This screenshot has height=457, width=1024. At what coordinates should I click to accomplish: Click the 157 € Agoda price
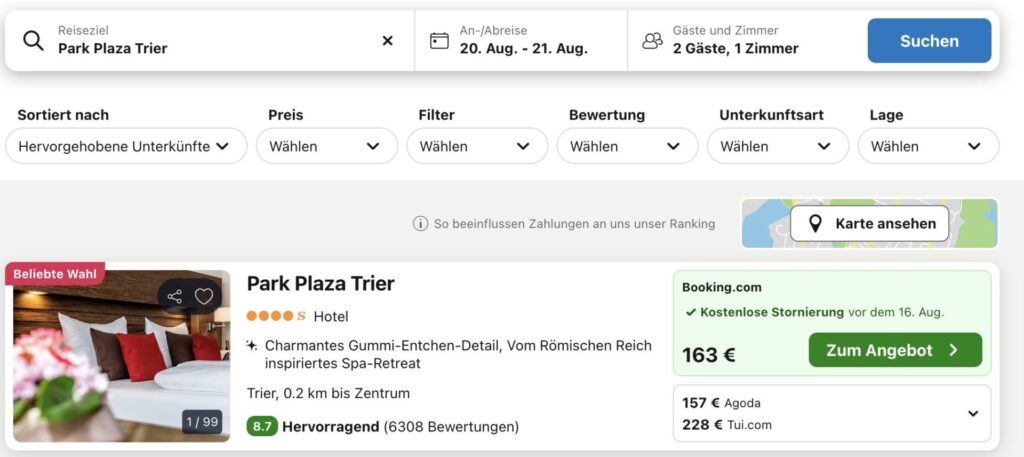721,403
